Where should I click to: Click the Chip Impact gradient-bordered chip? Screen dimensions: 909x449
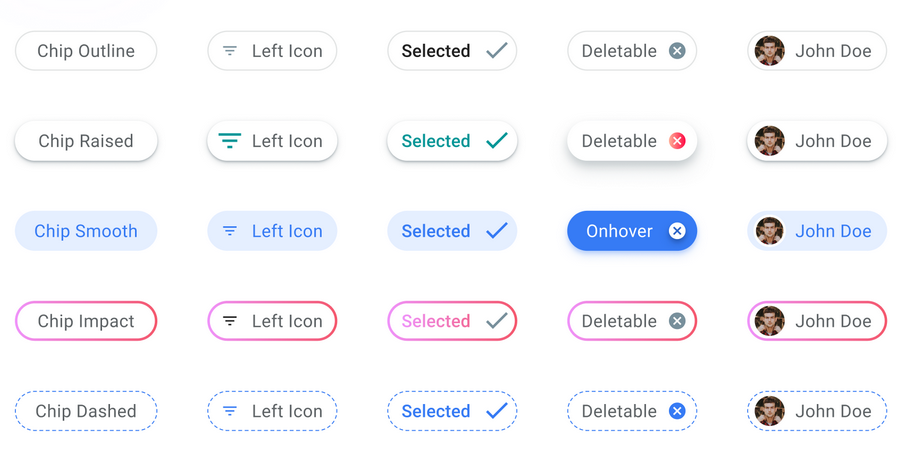(x=86, y=321)
